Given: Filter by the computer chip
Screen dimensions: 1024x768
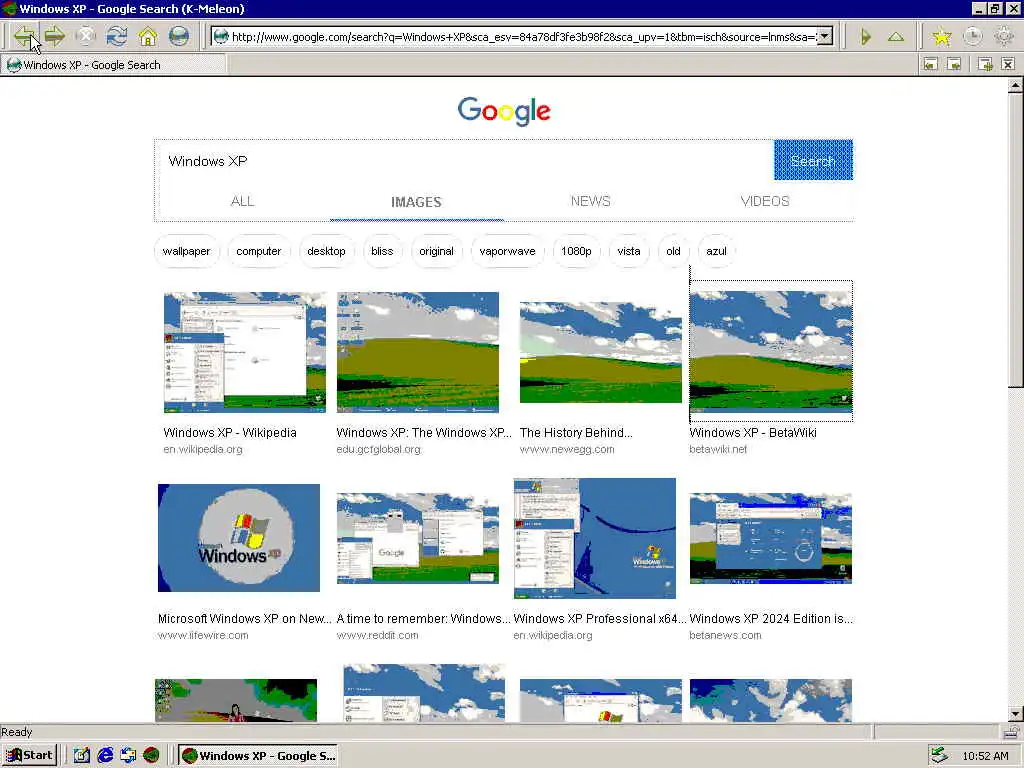Looking at the screenshot, I should pyautogui.click(x=259, y=251).
